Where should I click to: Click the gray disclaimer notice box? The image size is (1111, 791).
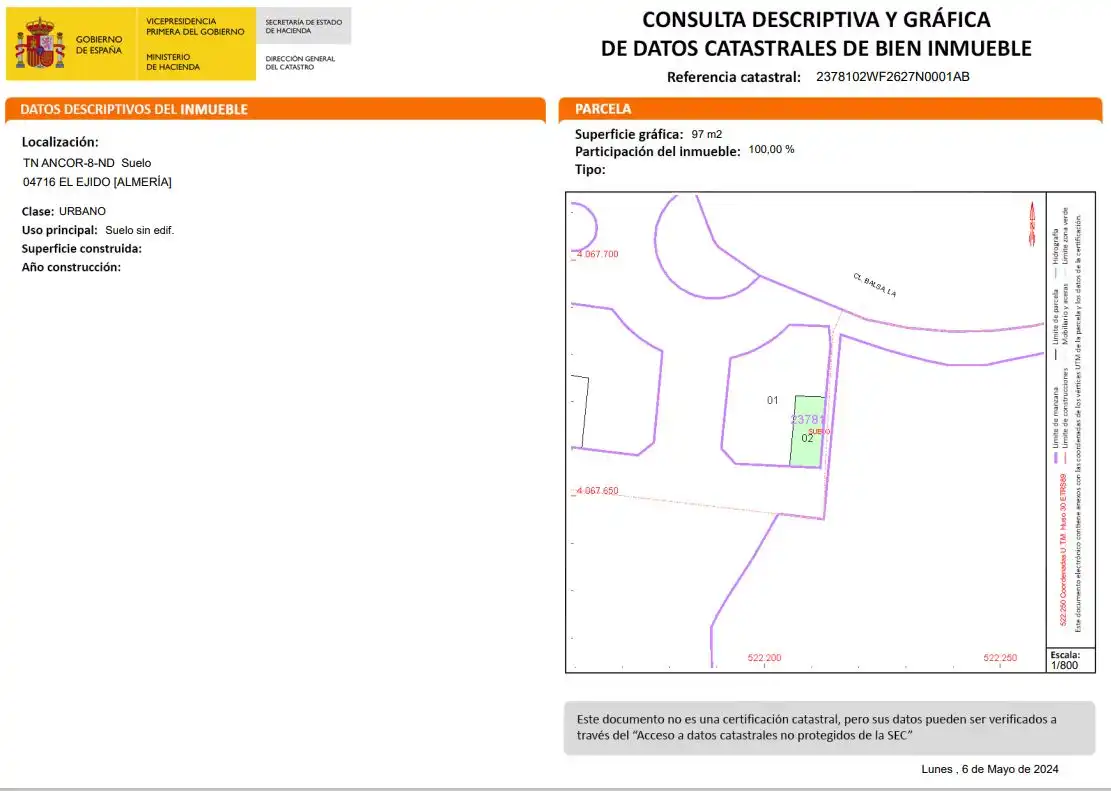tap(829, 728)
